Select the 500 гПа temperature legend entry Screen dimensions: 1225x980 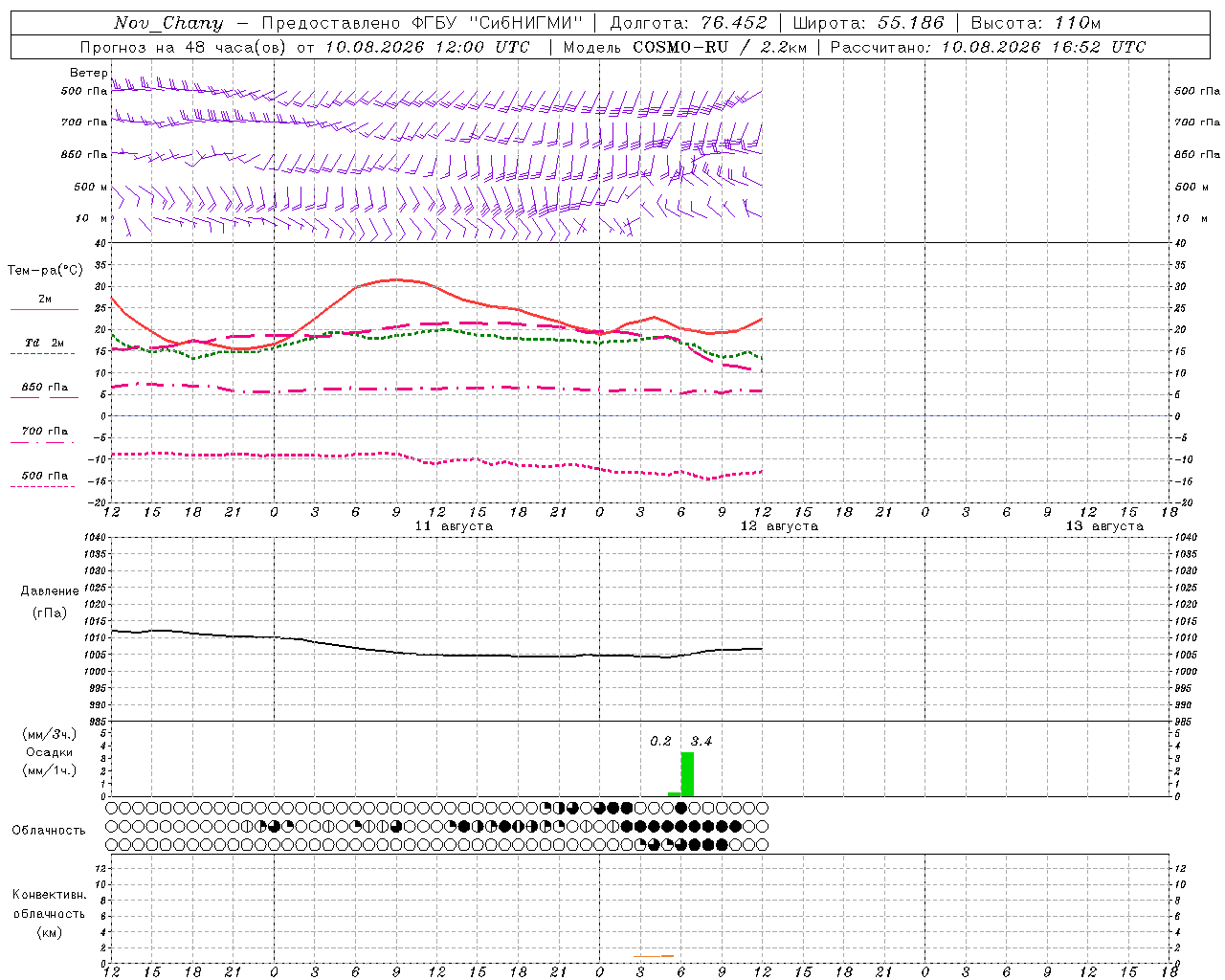point(44,479)
